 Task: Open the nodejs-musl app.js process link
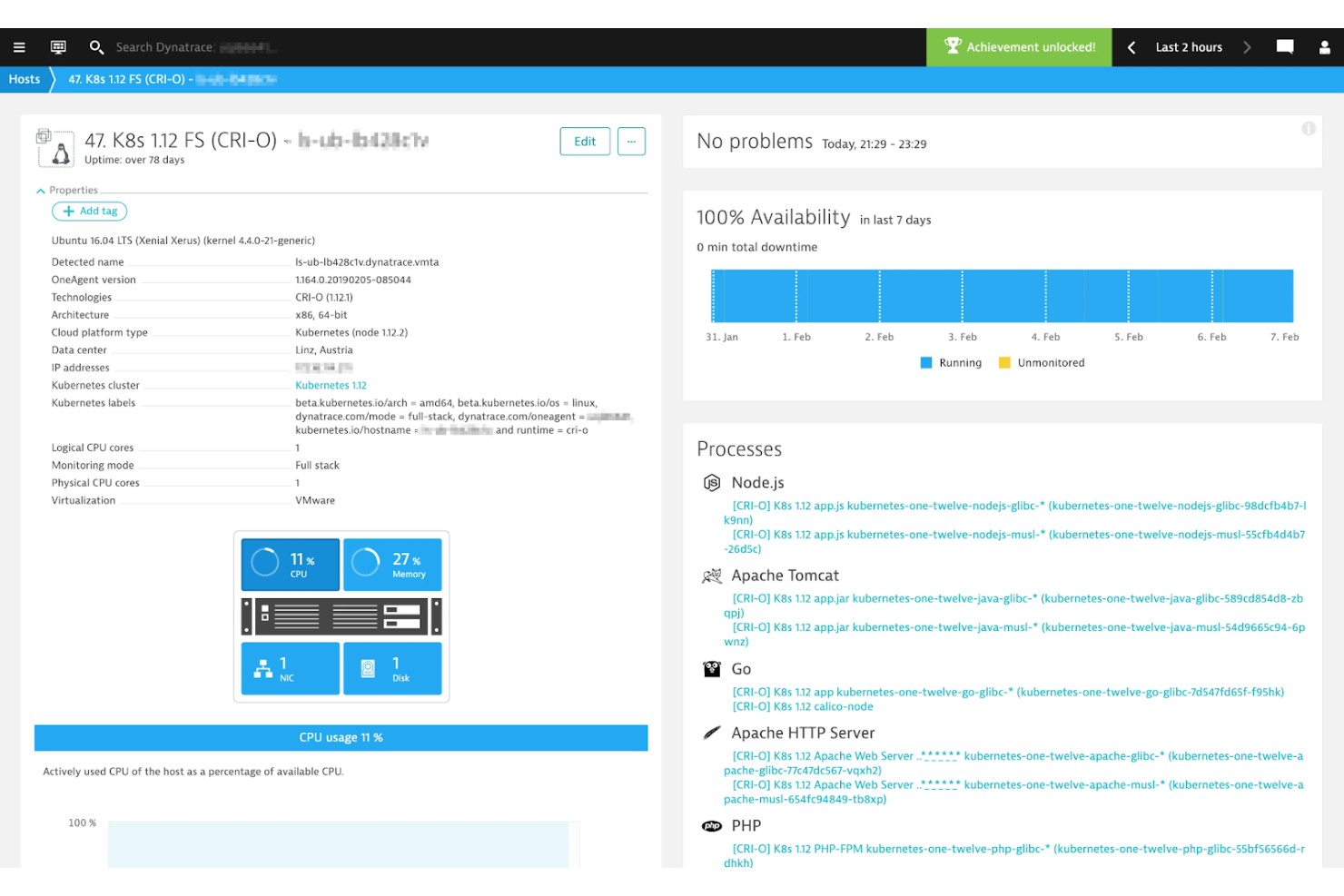[x=1014, y=542]
